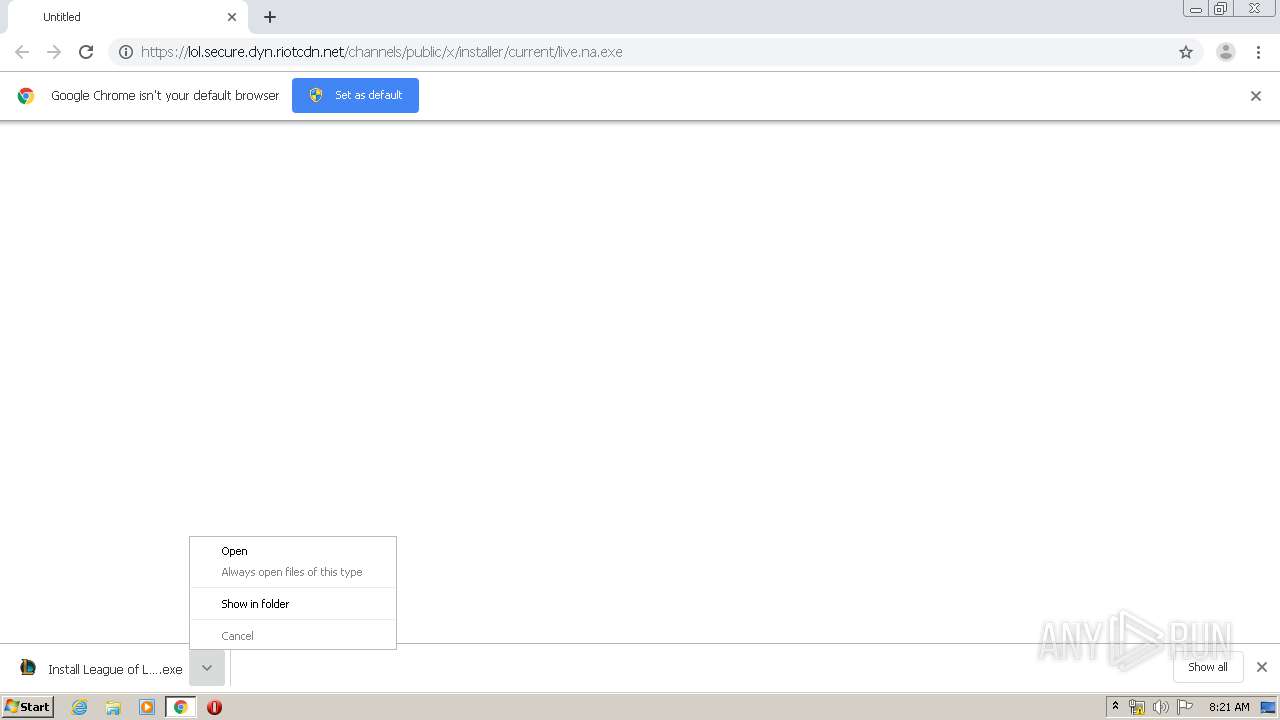Choose Open from the download menu

[293, 551]
